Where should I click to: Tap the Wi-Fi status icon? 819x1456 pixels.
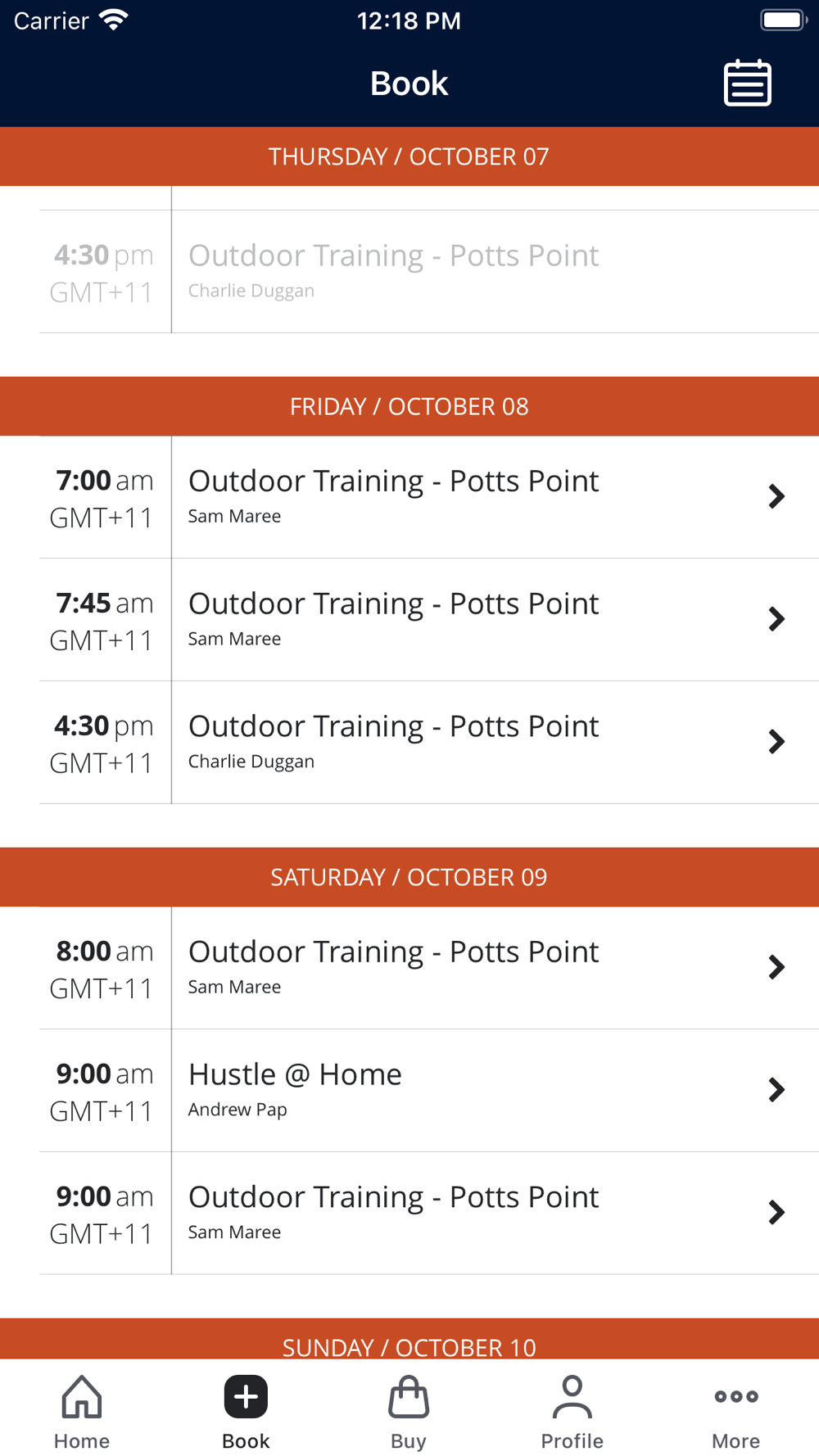point(114,20)
